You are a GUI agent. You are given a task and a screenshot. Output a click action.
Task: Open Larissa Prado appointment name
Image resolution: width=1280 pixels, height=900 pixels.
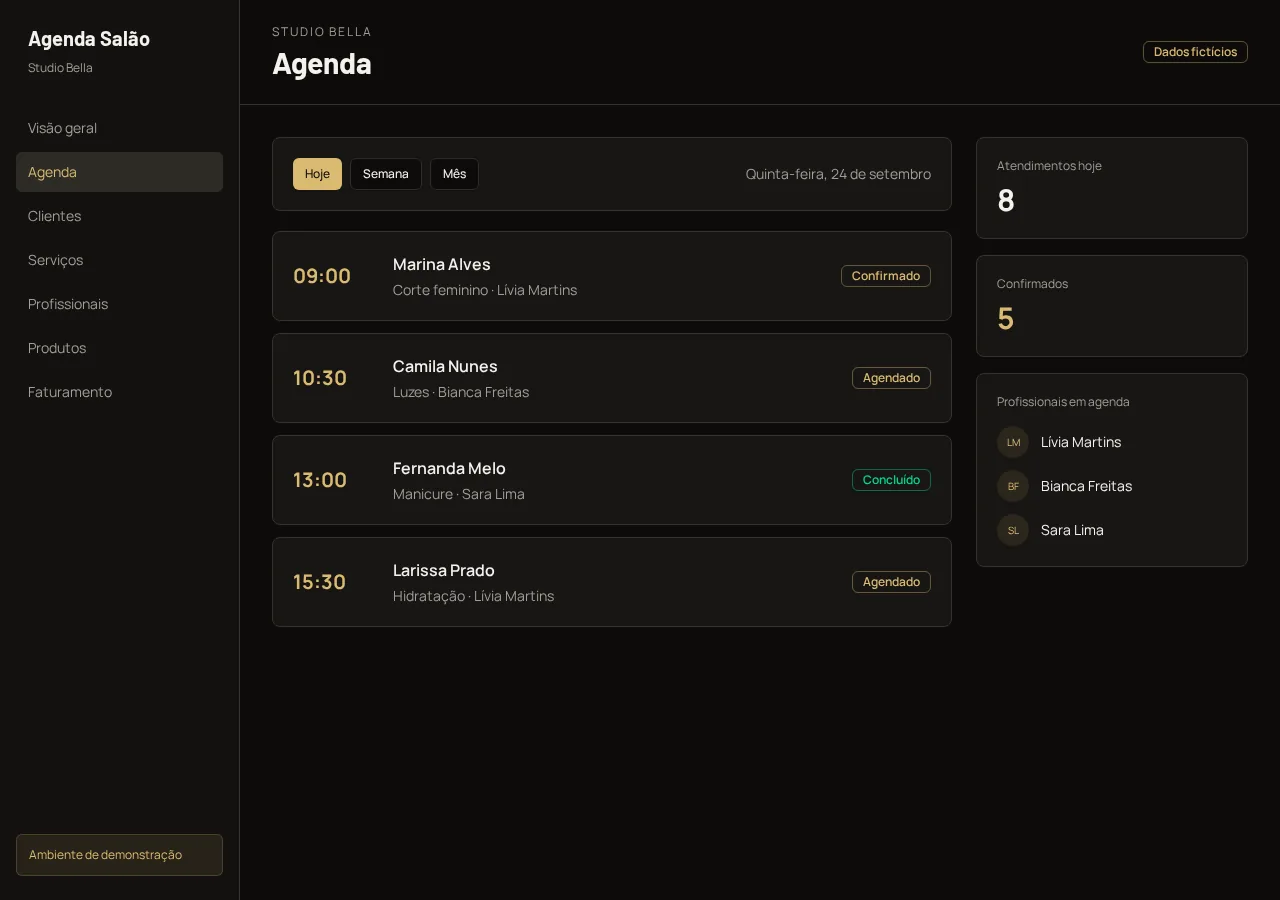coord(444,570)
